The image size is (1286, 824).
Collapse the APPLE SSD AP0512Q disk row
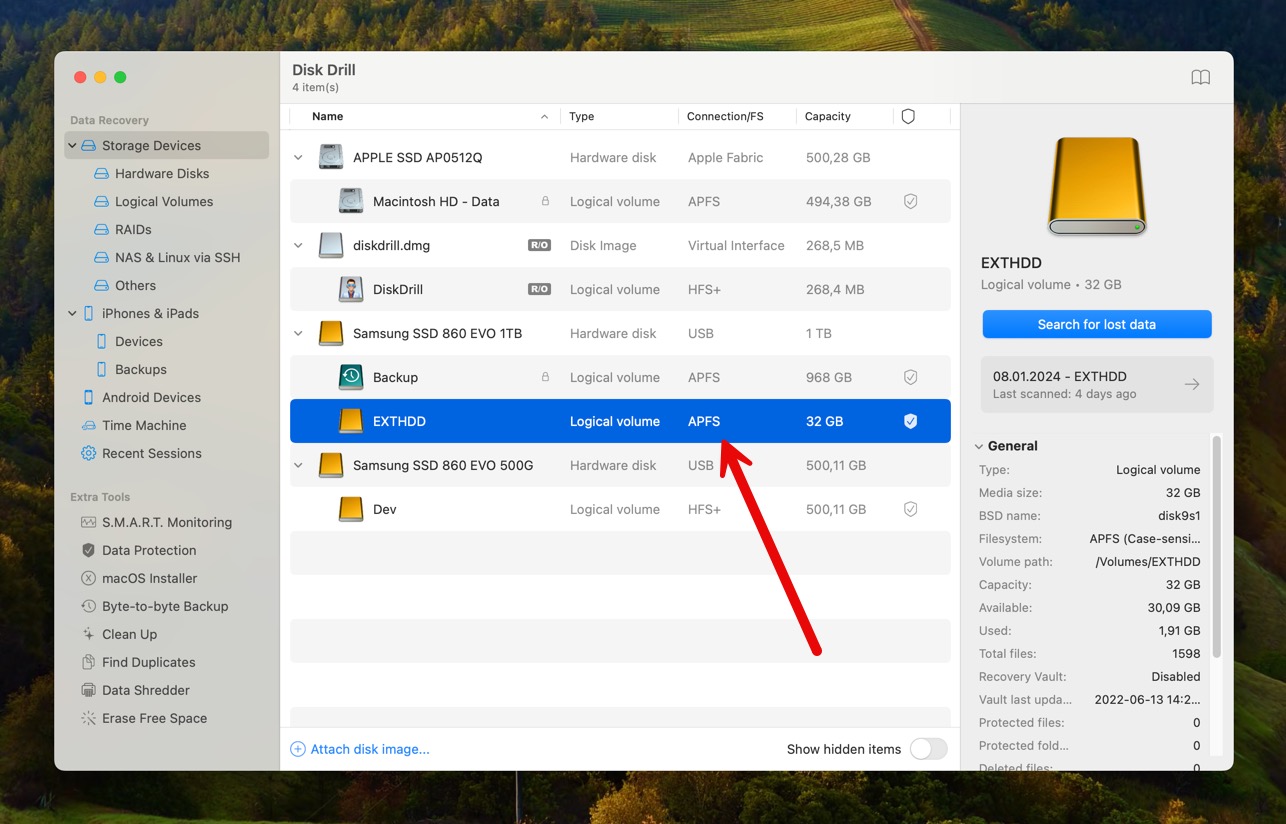coord(298,158)
